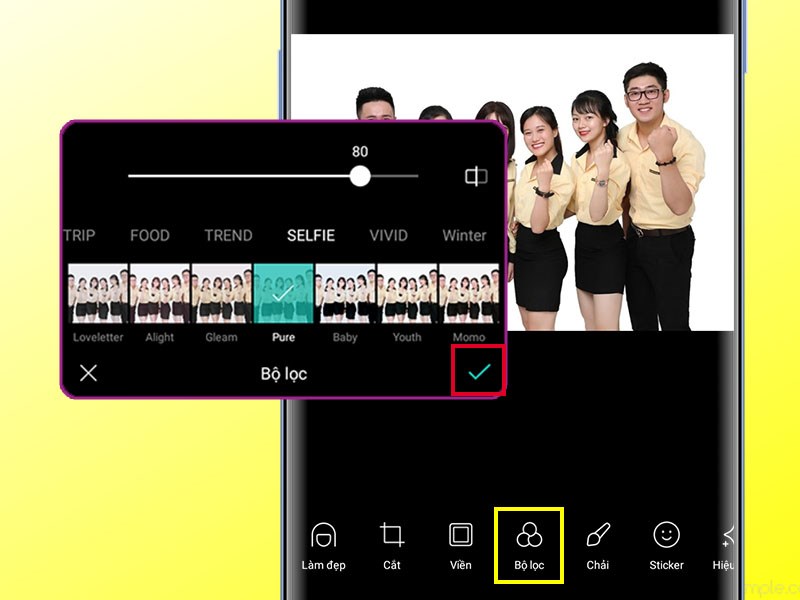Open the TRIP filter tab
800x600 pixels.
pyautogui.click(x=79, y=235)
